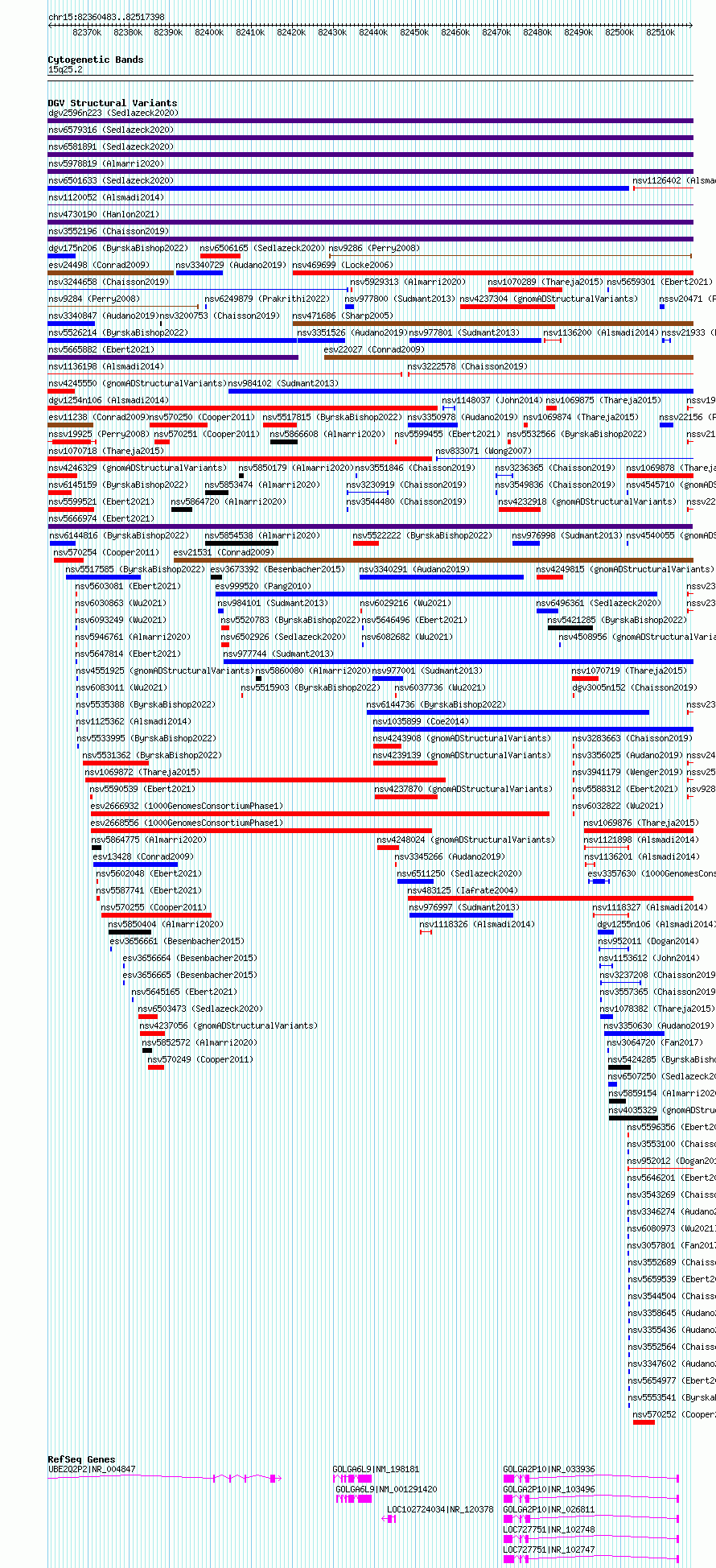
Task: Click nsv570249 (Cooper2011) label
Action: (x=200, y=1059)
